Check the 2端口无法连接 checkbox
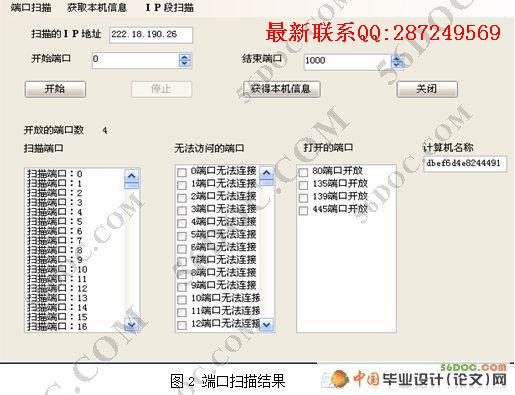515x395 pixels. tap(182, 198)
